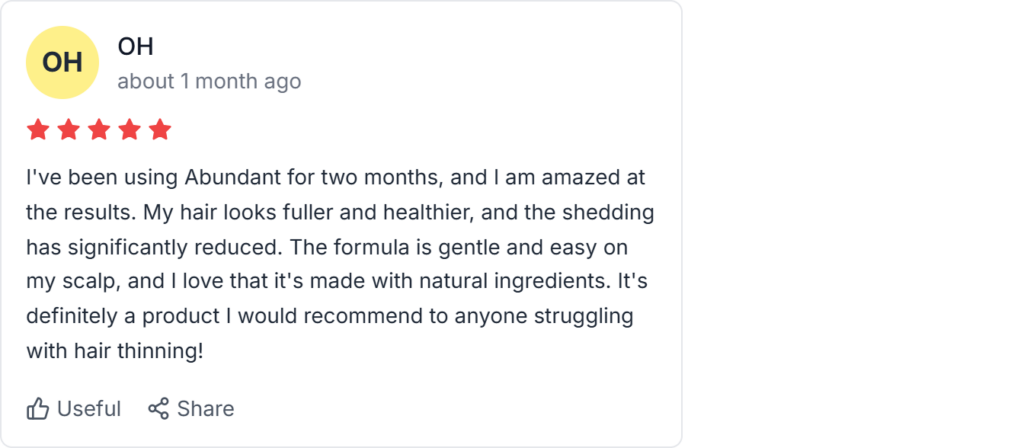Select the fourth red rating star

point(130,130)
